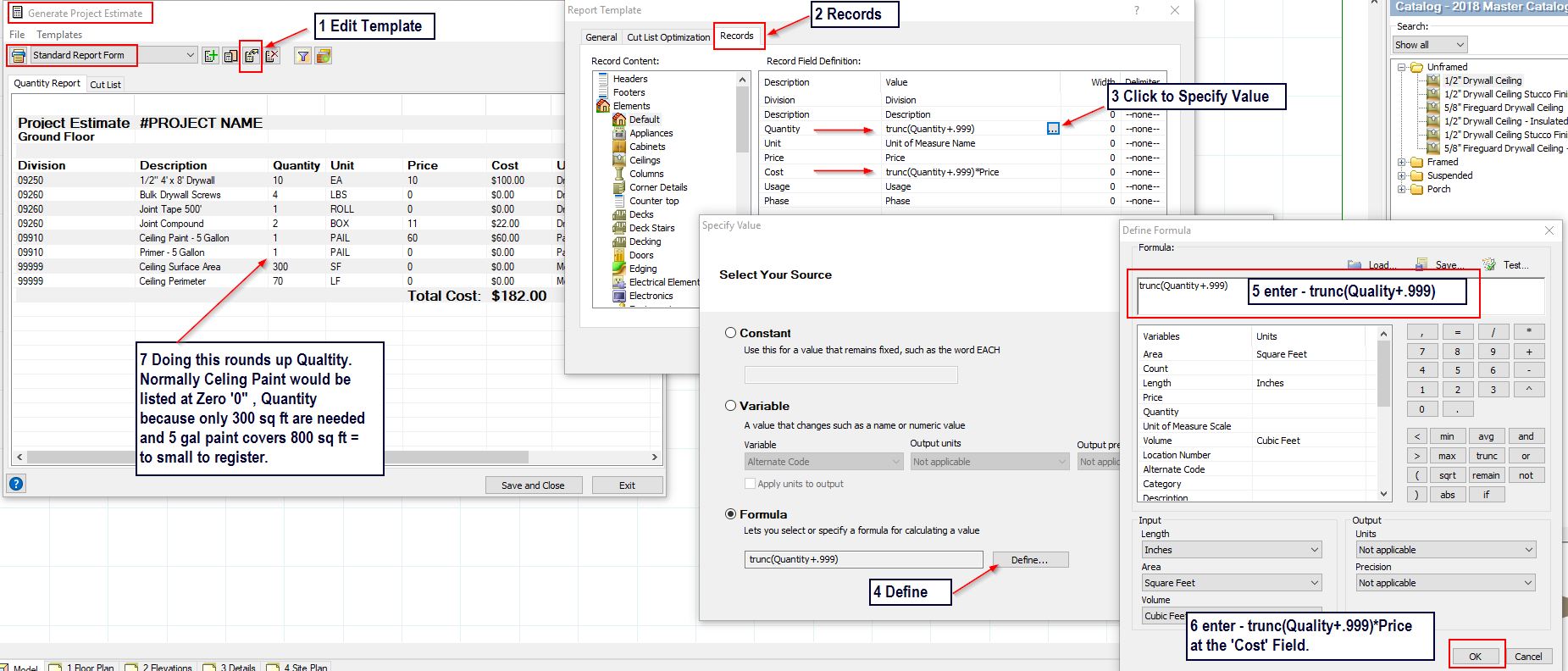This screenshot has width=1568, height=671.
Task: Click the sqrt function button
Action: click(x=1448, y=475)
